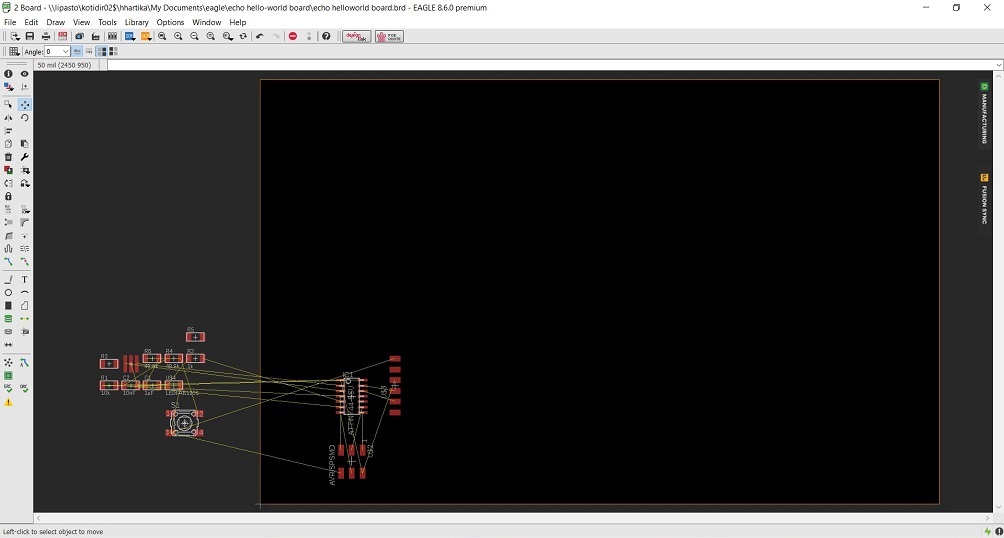Click in the command line input
The width and height of the screenshot is (1004, 538).
[551, 65]
